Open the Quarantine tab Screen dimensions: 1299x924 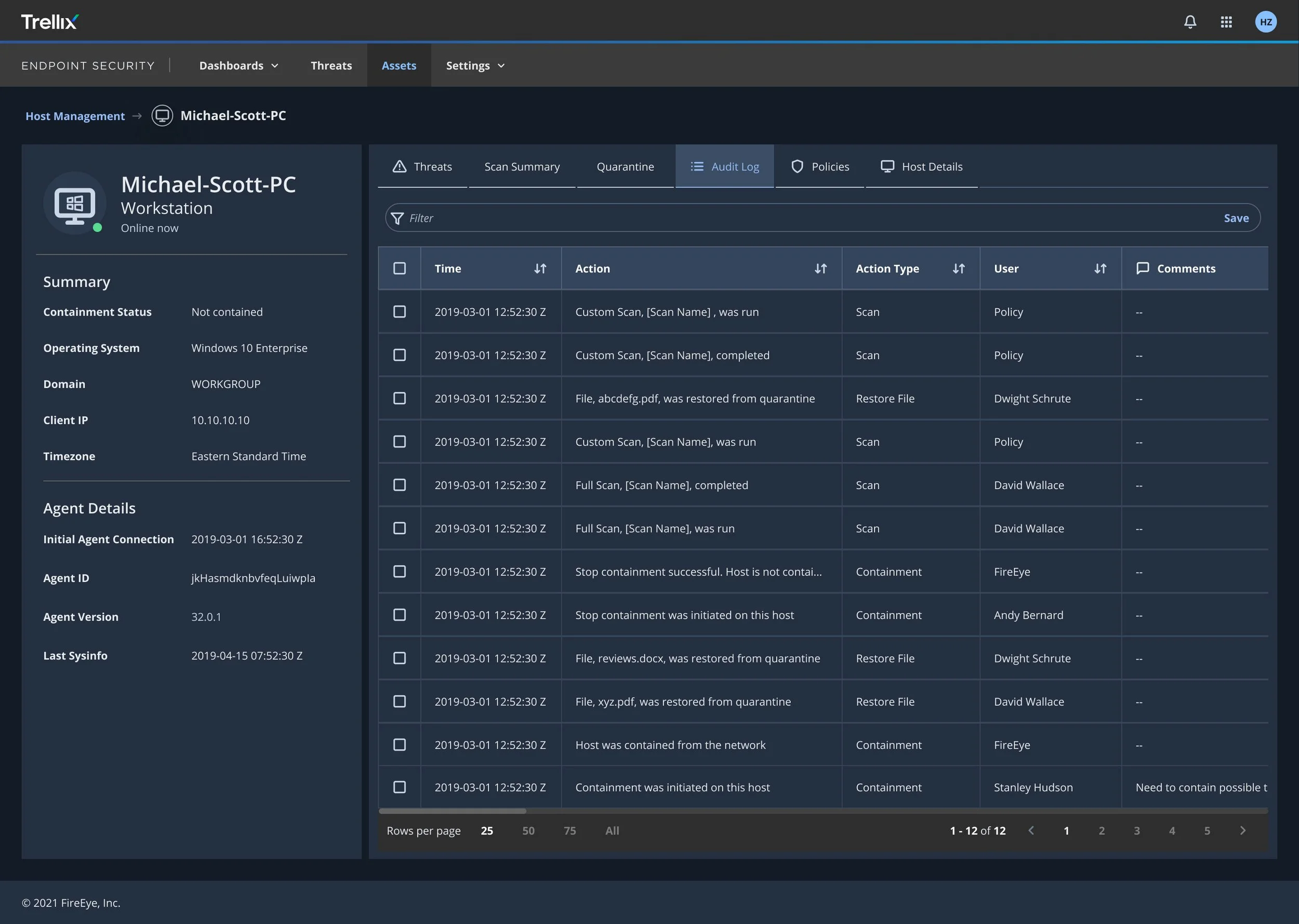pos(626,166)
